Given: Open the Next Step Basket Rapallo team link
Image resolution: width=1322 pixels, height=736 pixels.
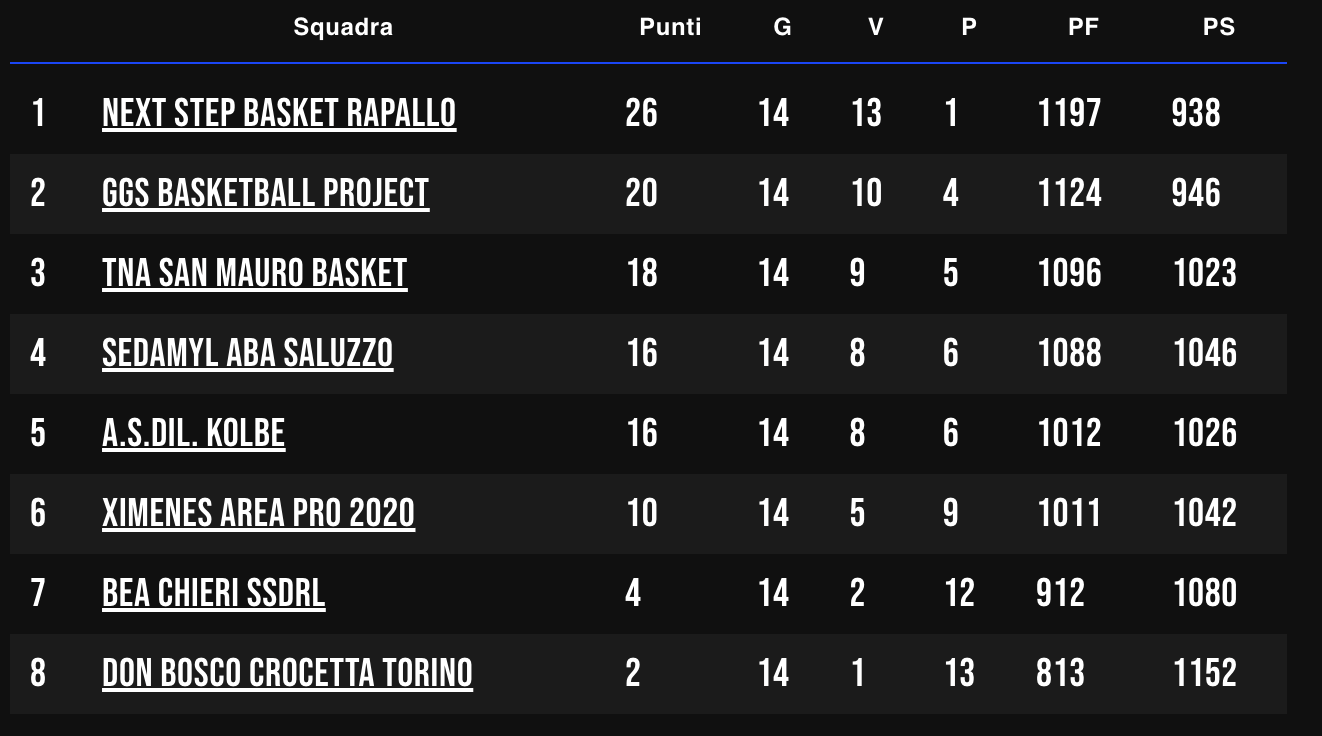Looking at the screenshot, I should [279, 113].
